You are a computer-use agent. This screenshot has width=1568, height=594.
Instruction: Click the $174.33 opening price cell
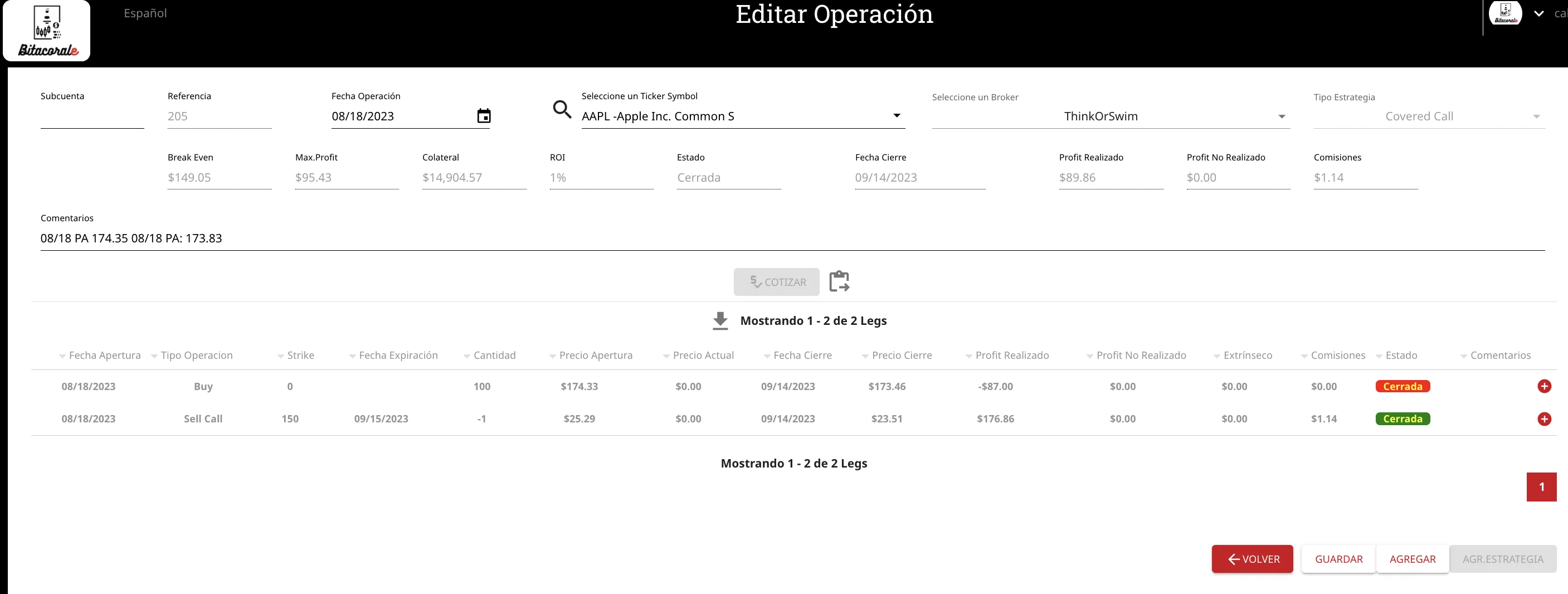click(579, 387)
